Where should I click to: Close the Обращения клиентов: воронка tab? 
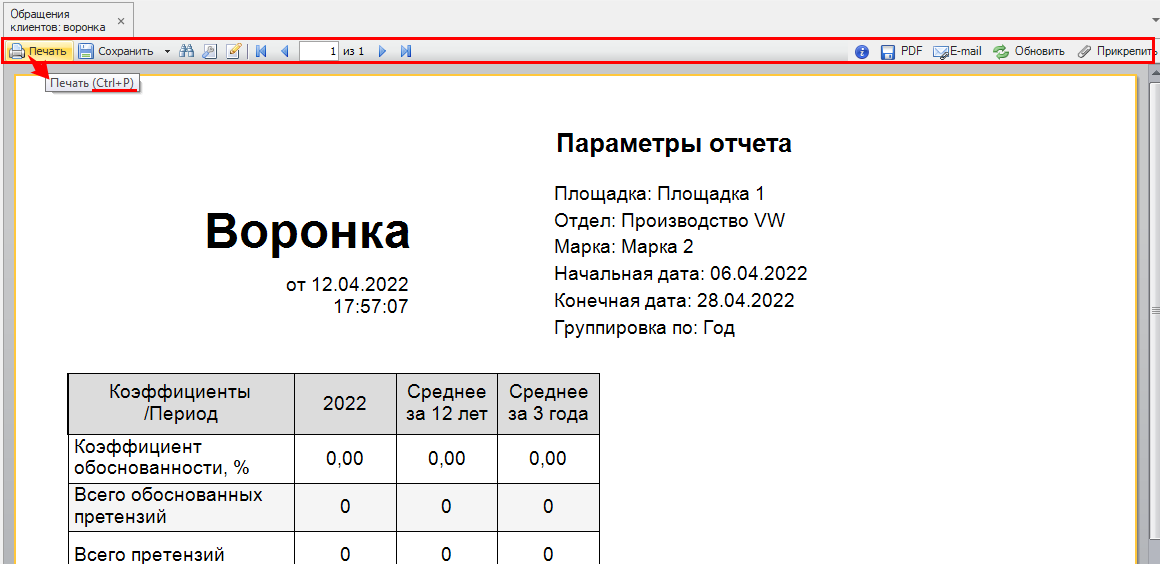click(121, 21)
